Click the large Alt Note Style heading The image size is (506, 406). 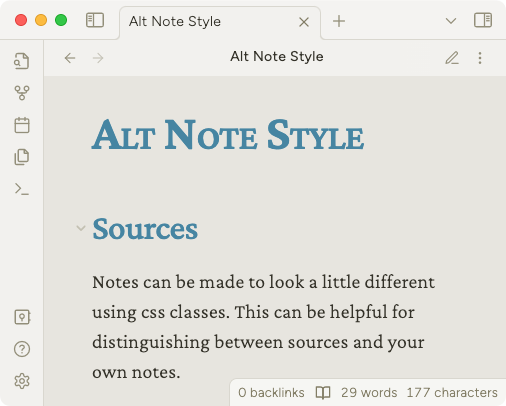tap(228, 135)
